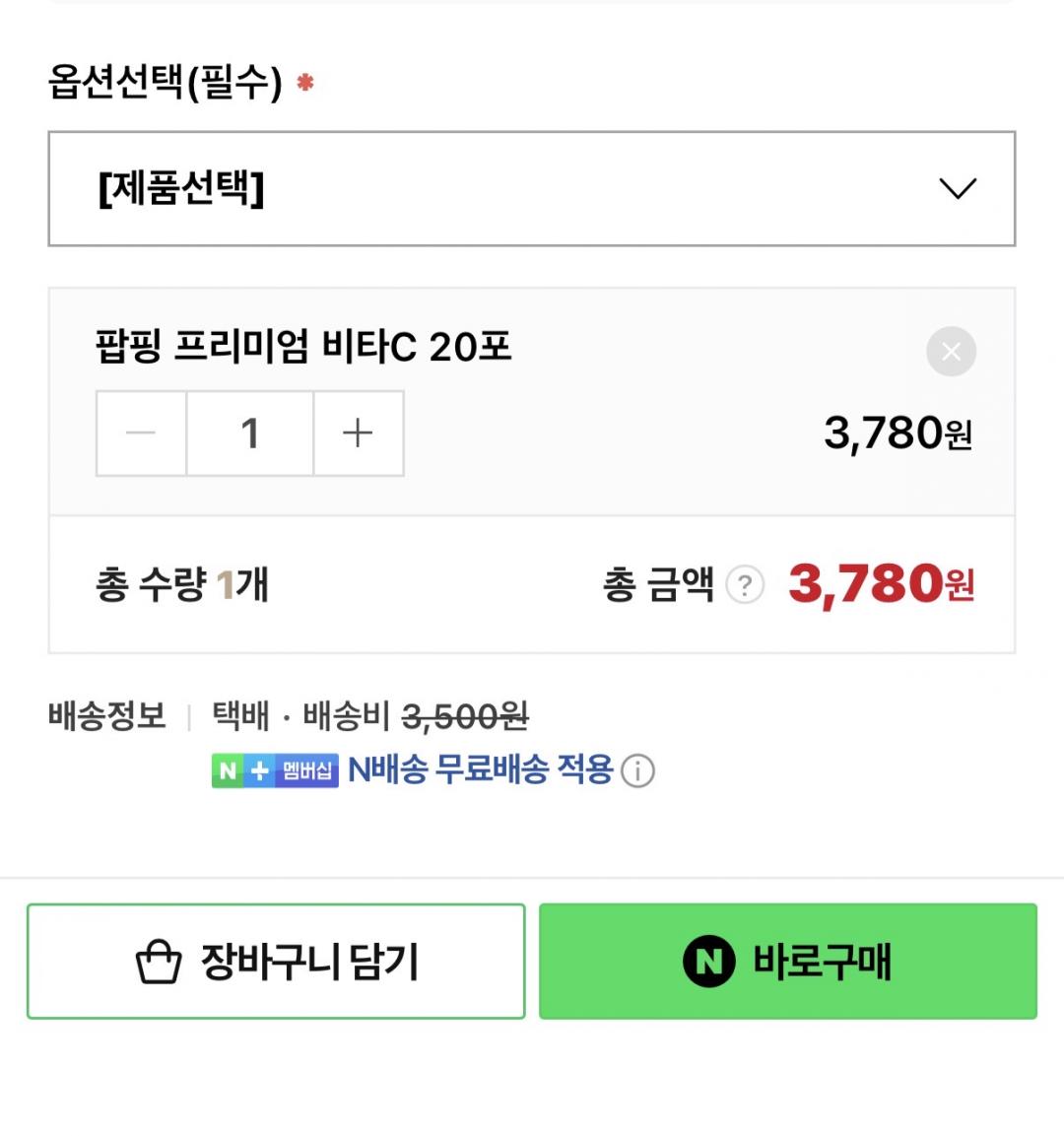
Task: Click the 총 수량 1개 text
Action: (x=182, y=585)
